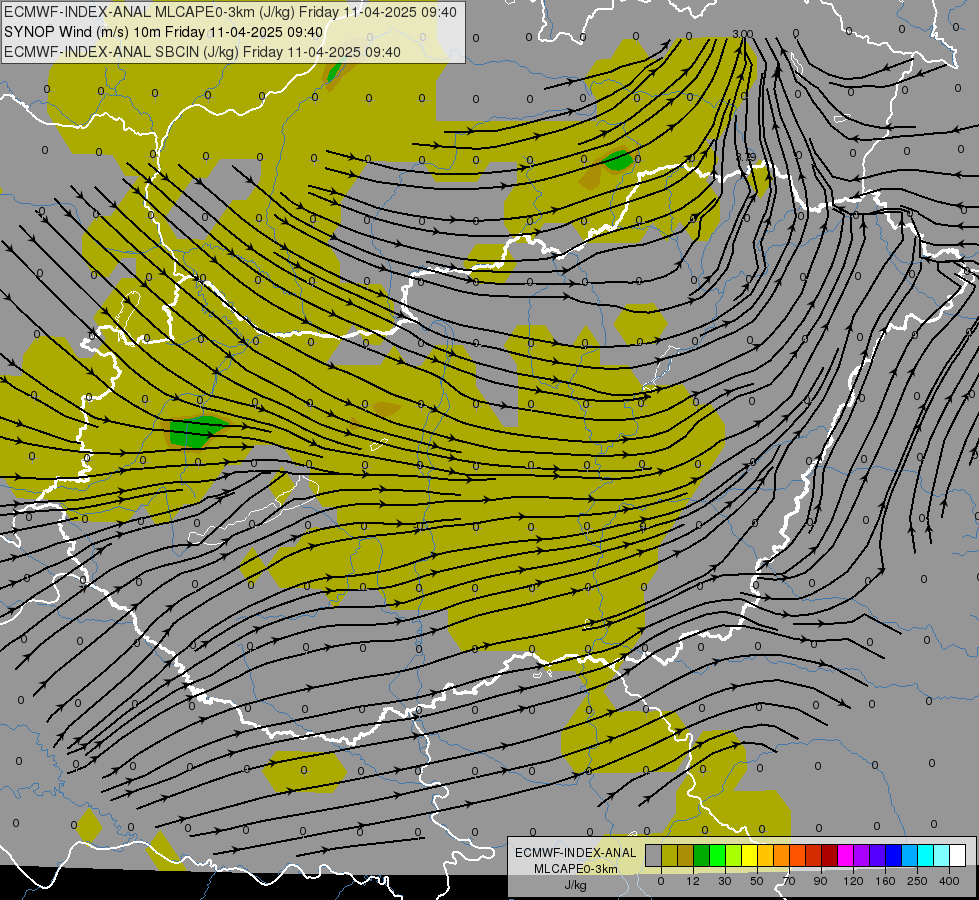The height and width of the screenshot is (900, 979).
Task: Click the '3.00' wind value on map
Action: click(743, 34)
